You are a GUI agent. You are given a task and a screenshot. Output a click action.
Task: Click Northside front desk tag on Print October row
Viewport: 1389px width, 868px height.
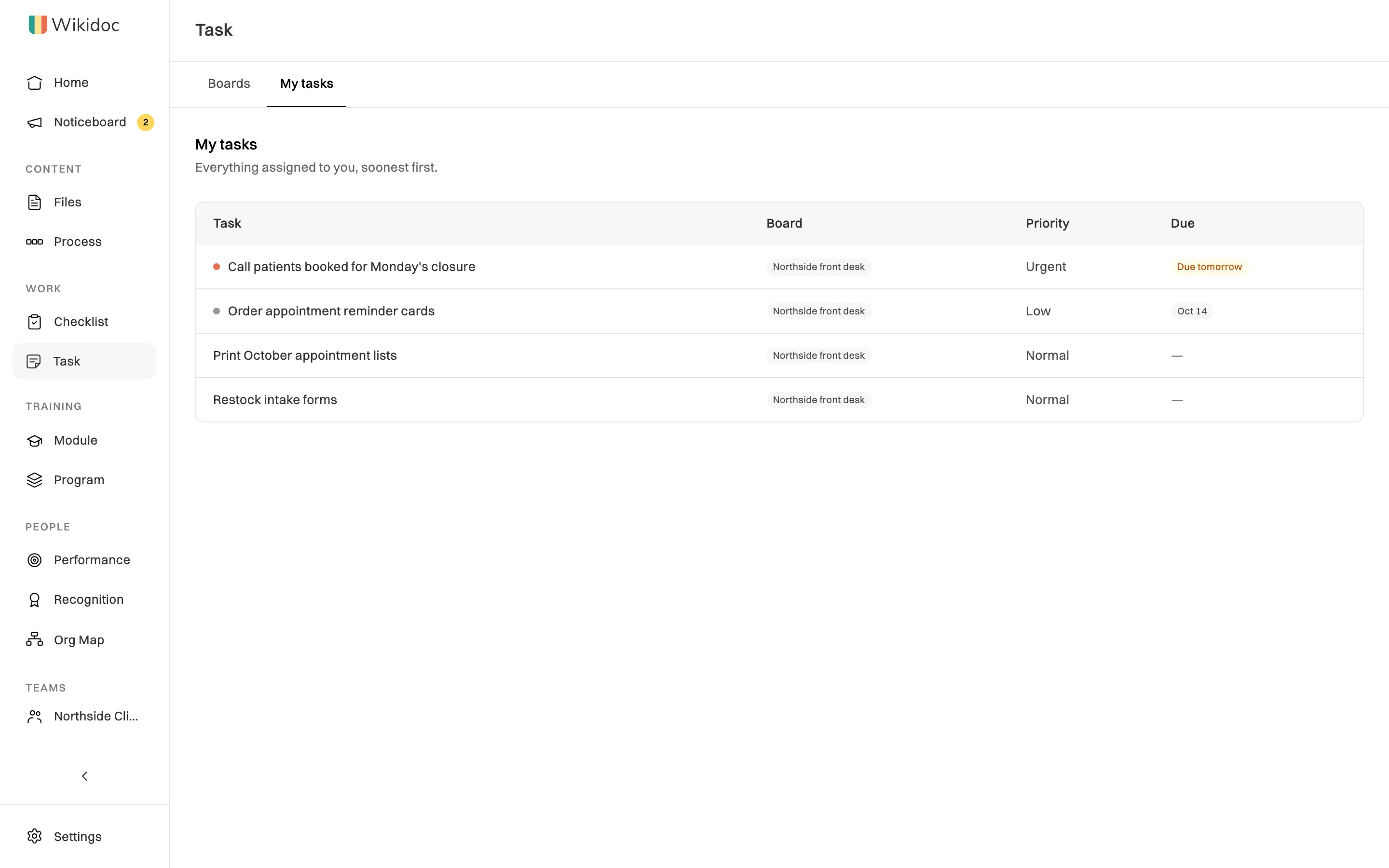[818, 355]
